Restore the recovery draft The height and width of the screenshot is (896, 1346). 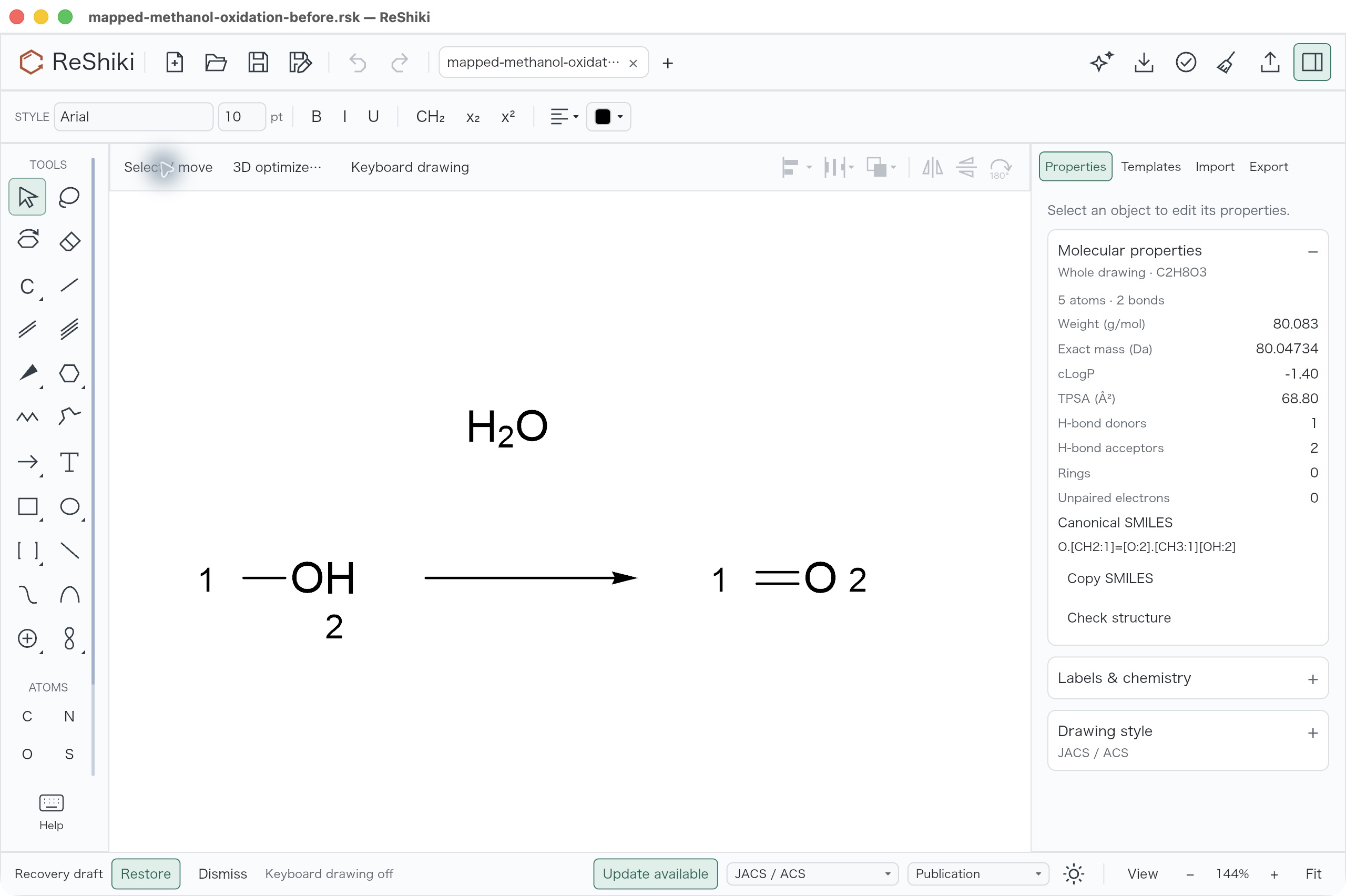[x=146, y=874]
